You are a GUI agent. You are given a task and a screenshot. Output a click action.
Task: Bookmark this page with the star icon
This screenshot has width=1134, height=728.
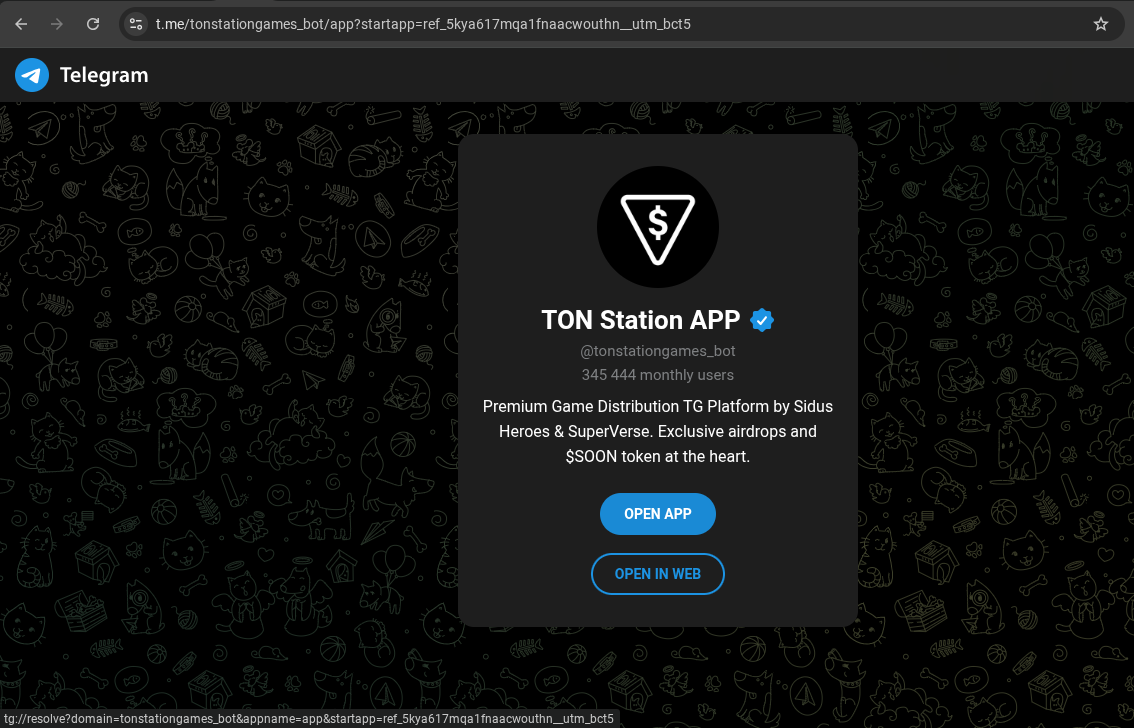(x=1101, y=24)
